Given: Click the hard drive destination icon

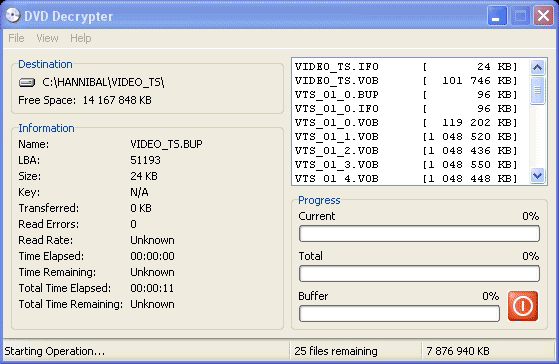Looking at the screenshot, I should click(x=27, y=83).
